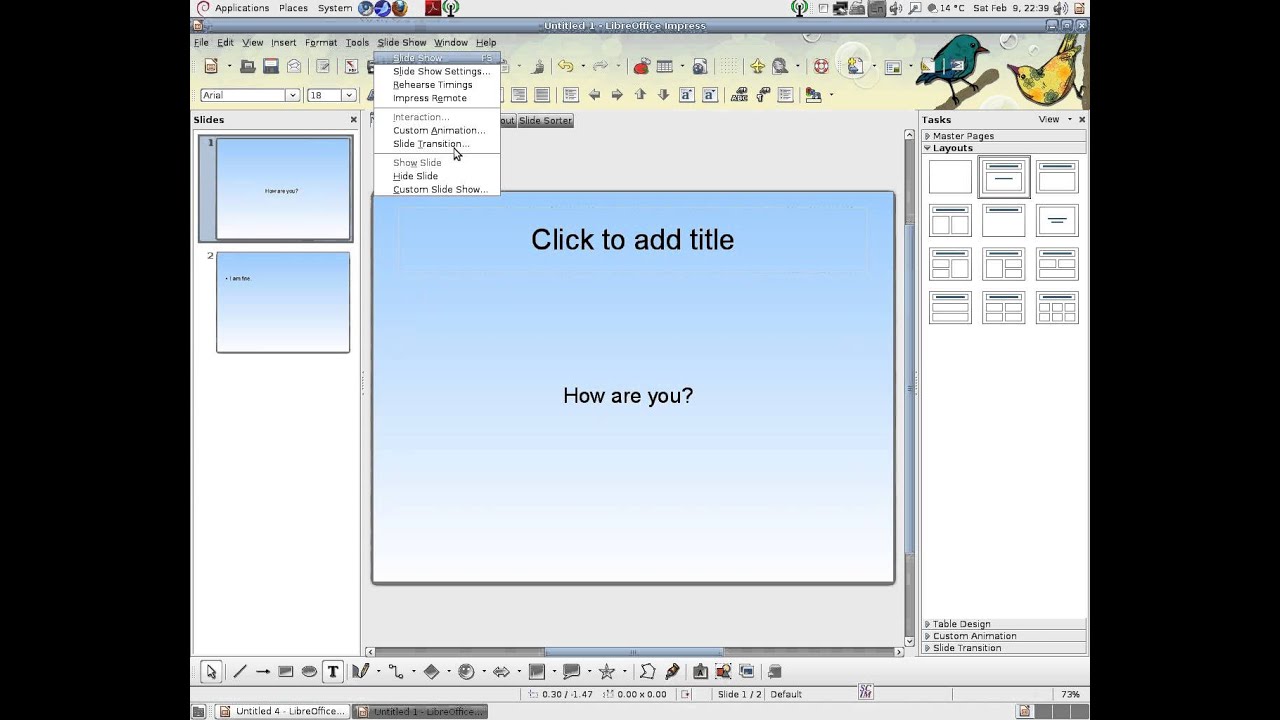The height and width of the screenshot is (720, 1280).
Task: Open the Curve tool dropdown arrow
Action: point(377,672)
